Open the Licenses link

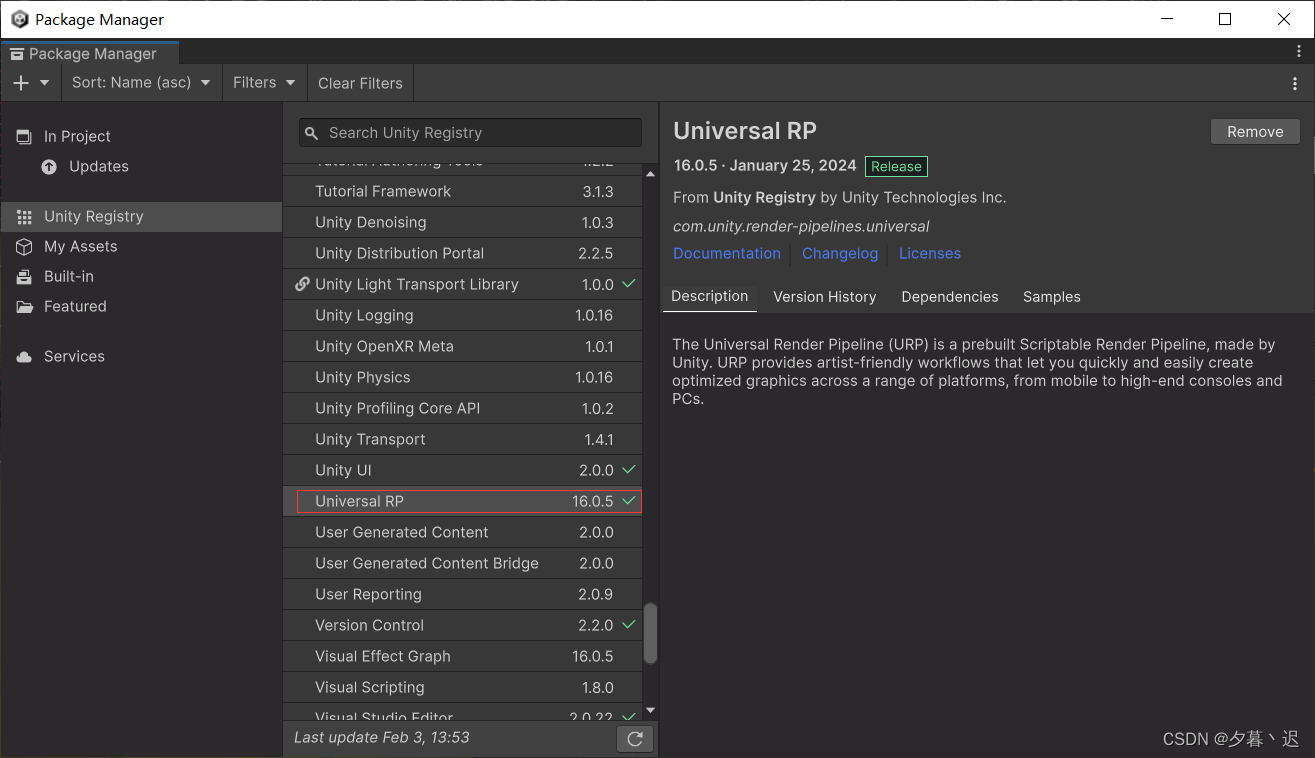tap(930, 254)
